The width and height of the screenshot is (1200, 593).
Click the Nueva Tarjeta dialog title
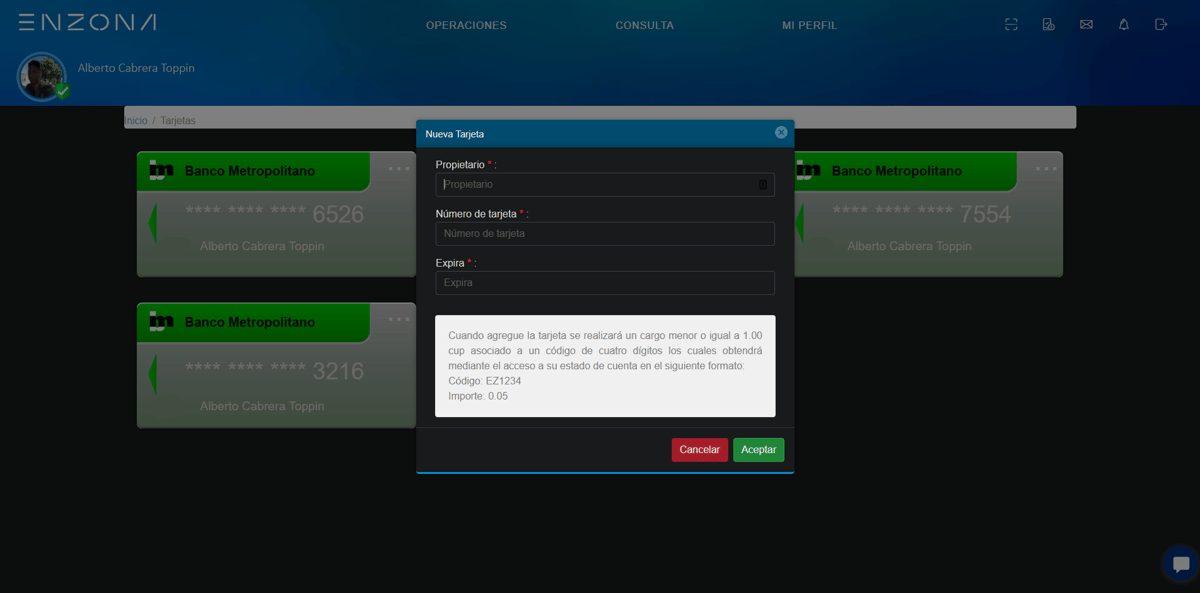455,133
